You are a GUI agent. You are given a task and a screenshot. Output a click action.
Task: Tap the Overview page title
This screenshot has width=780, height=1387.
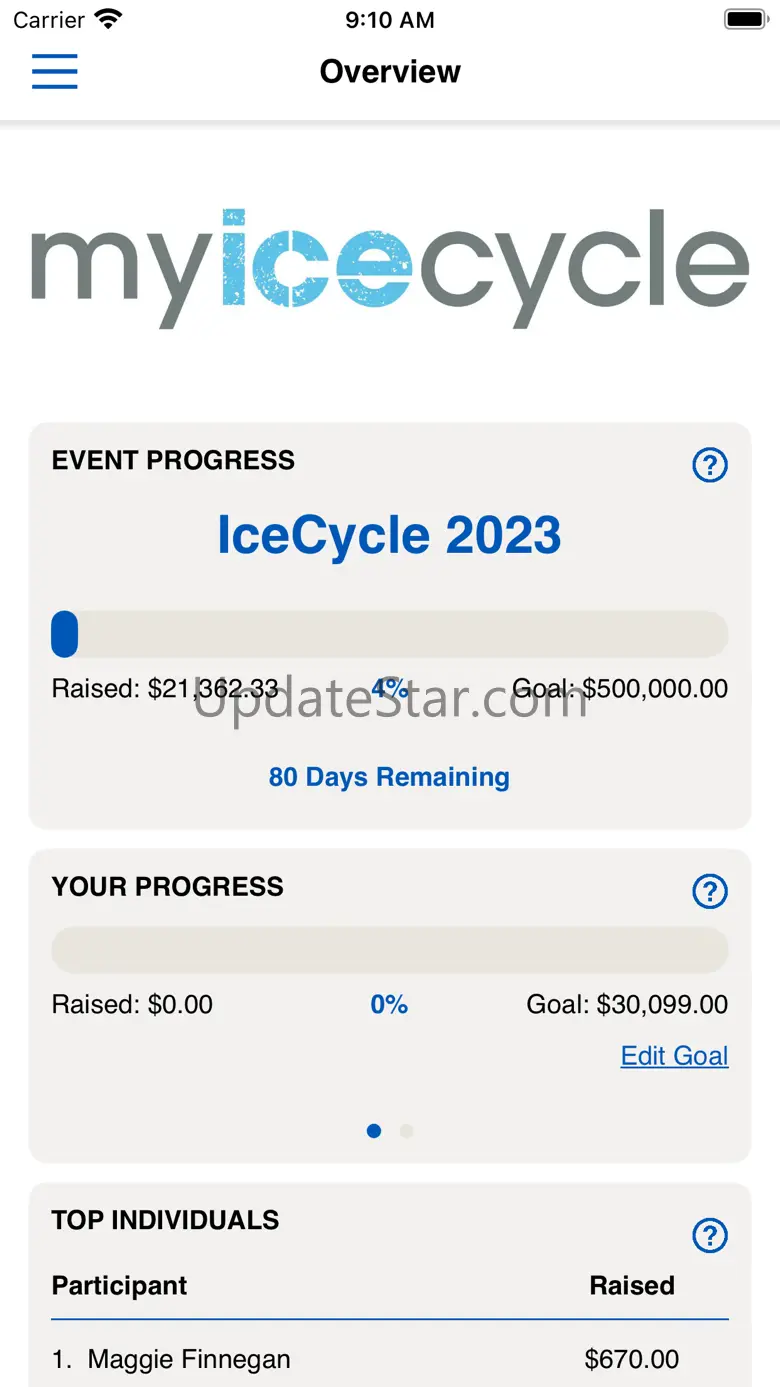pyautogui.click(x=390, y=72)
